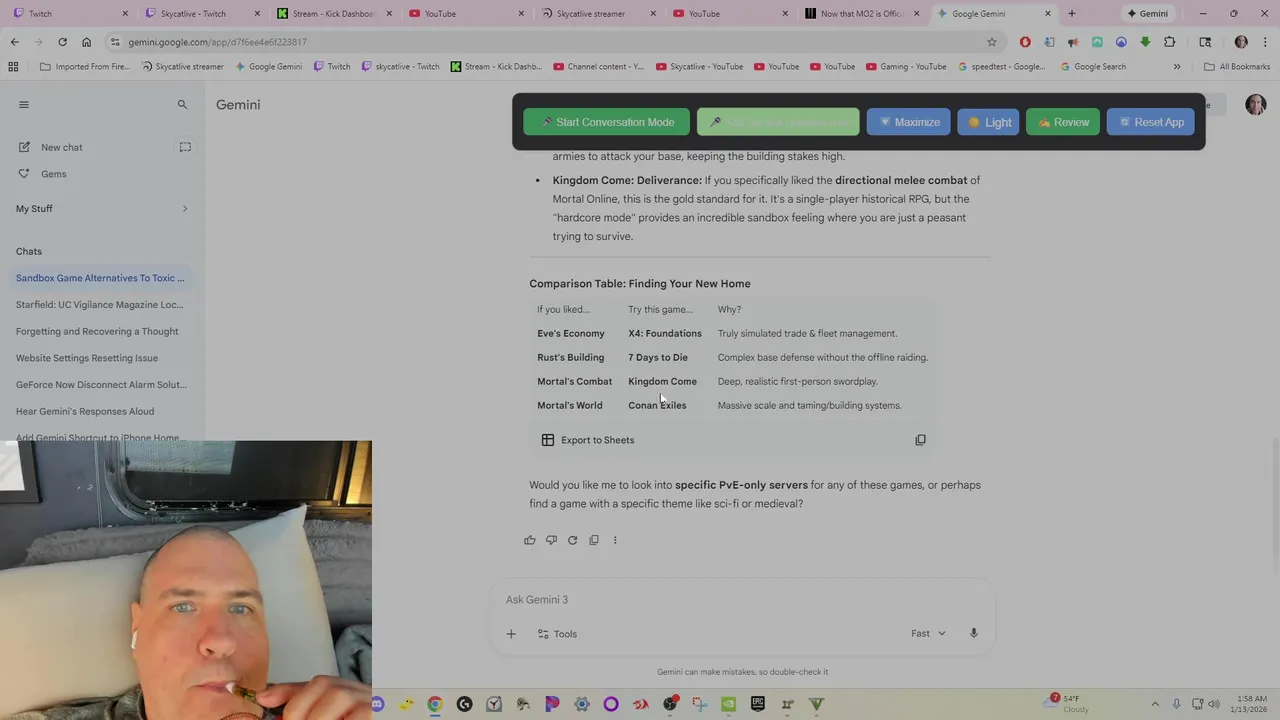
Task: Toggle the Light theme button
Action: click(x=988, y=122)
